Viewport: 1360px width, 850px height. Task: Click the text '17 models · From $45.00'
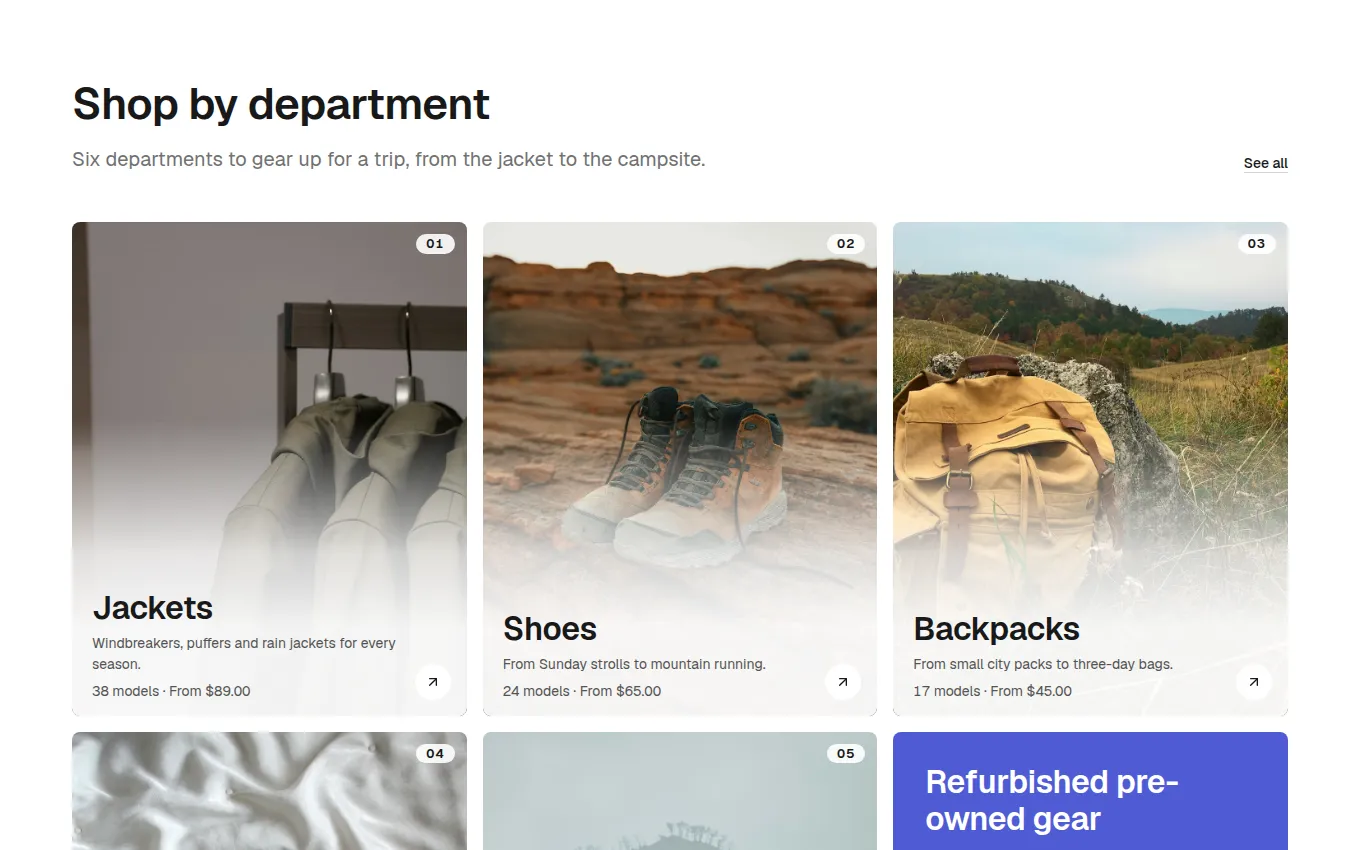993,691
